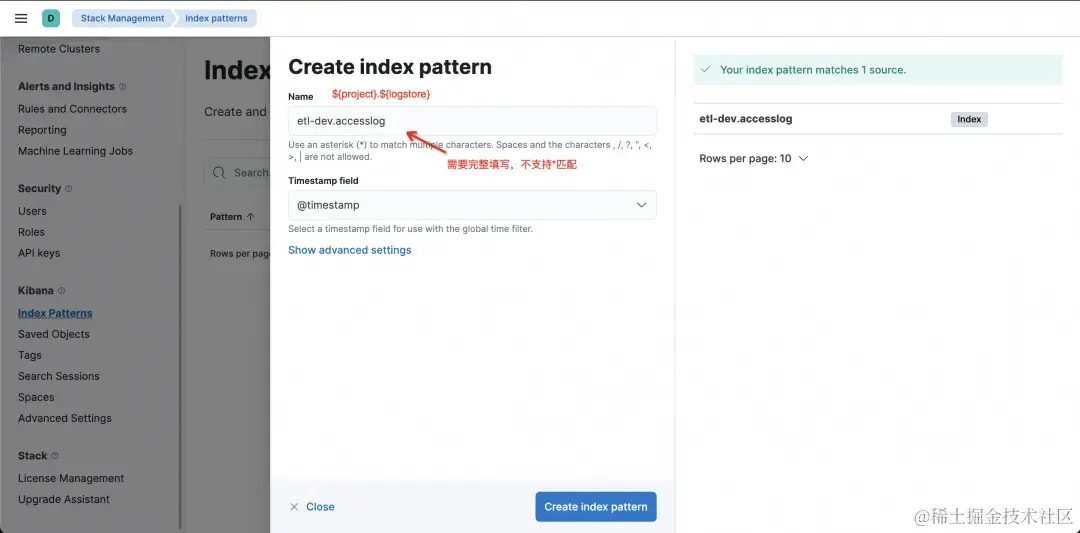
Task: Click the sidebar vertical scrollbar
Action: (x=181, y=360)
